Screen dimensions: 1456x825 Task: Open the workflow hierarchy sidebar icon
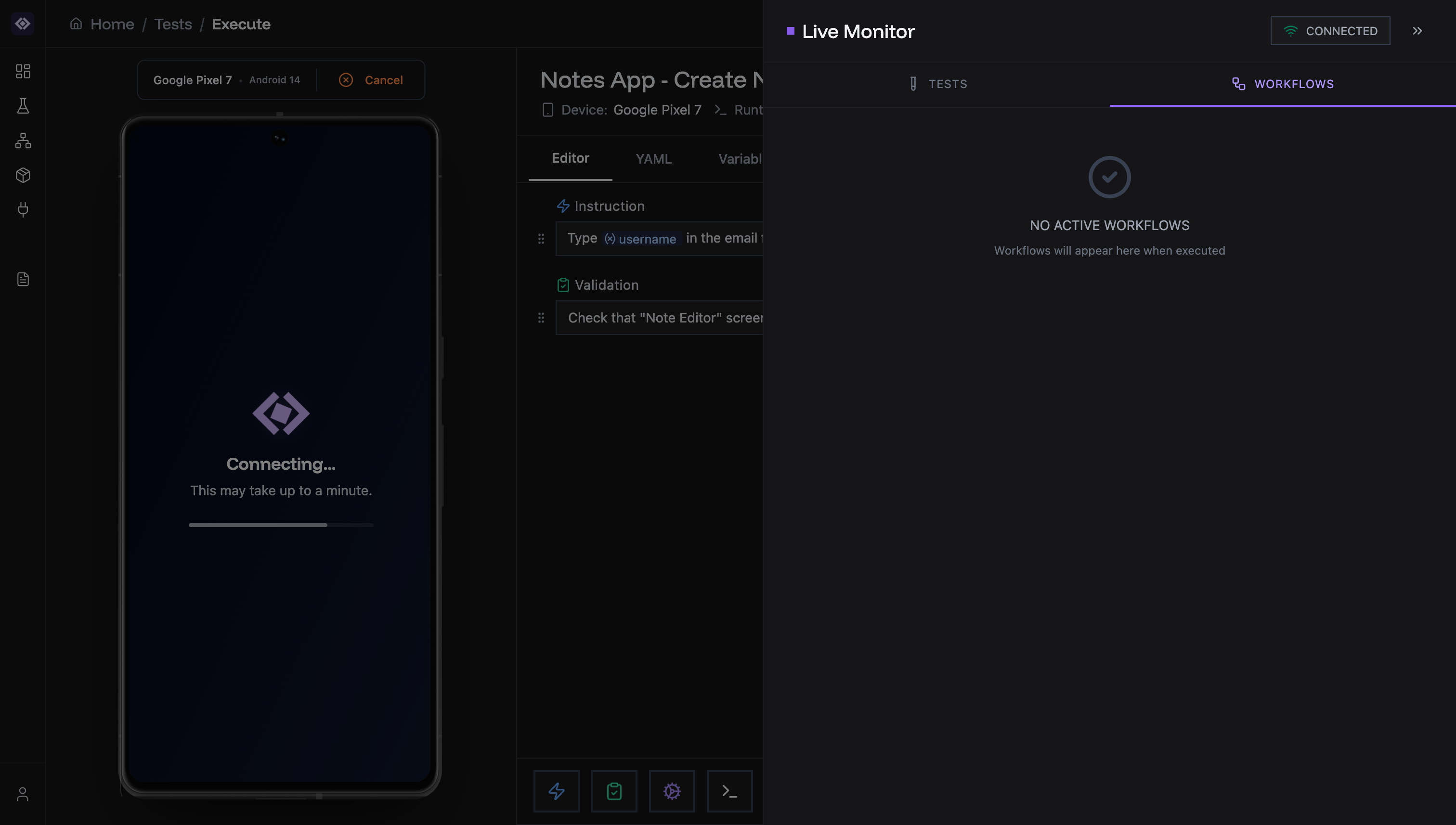pyautogui.click(x=23, y=141)
